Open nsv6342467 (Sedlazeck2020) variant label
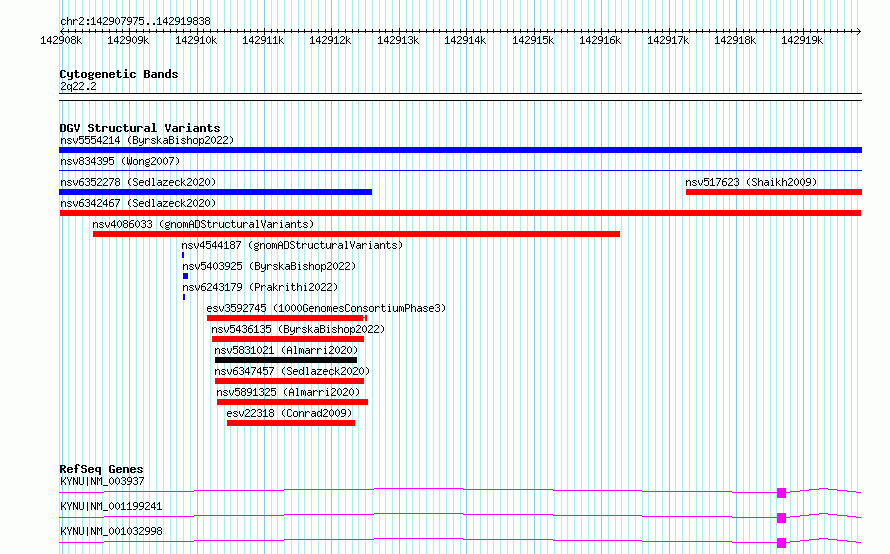This screenshot has width=890, height=554. [x=138, y=203]
